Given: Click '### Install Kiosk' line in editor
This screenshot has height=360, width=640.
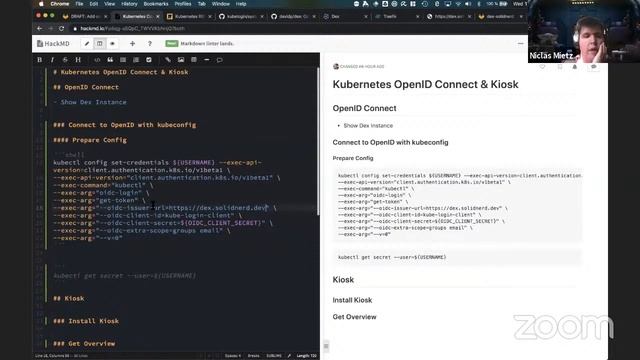Looking at the screenshot, I should pyautogui.click(x=86, y=321).
